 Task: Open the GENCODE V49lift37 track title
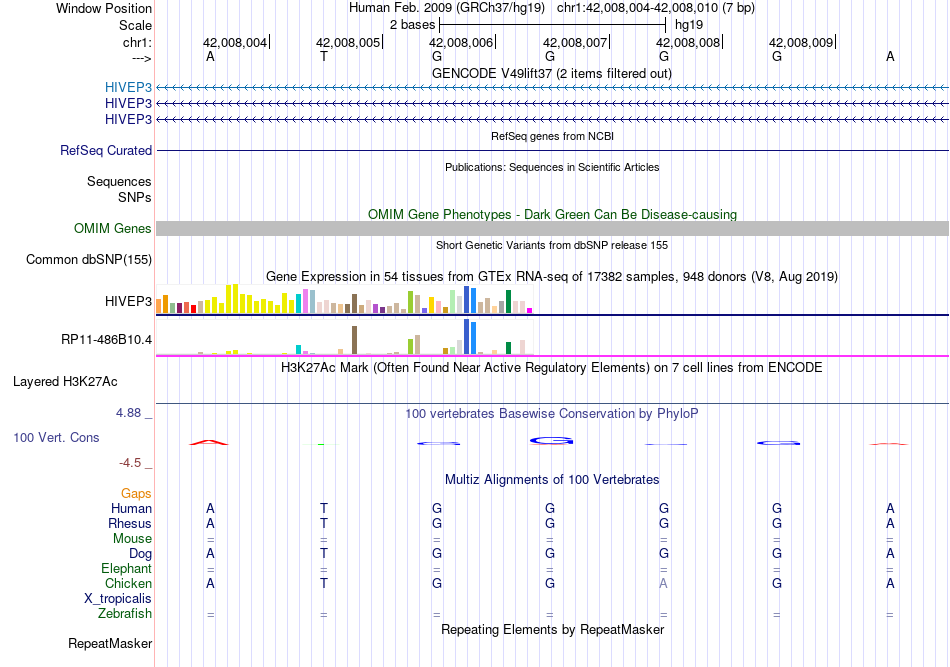click(x=551, y=73)
